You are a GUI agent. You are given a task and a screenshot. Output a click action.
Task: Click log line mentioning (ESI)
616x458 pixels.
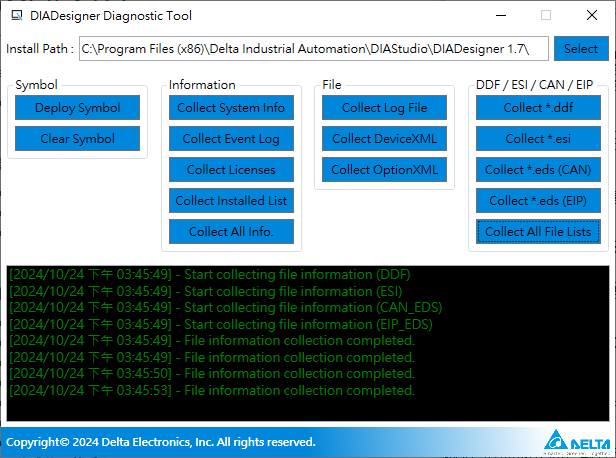point(206,291)
